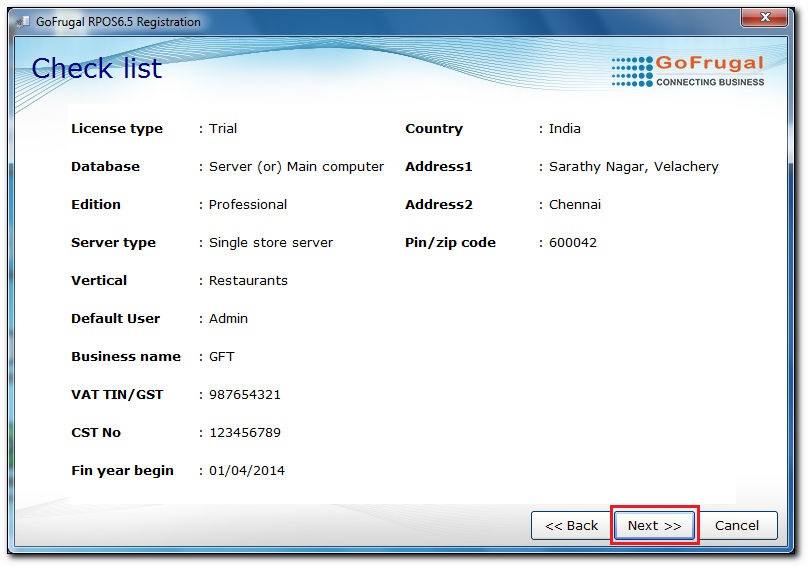808x567 pixels.
Task: Click 'GoFrugal RPOS6.5 Registration' title text
Action: [118, 22]
